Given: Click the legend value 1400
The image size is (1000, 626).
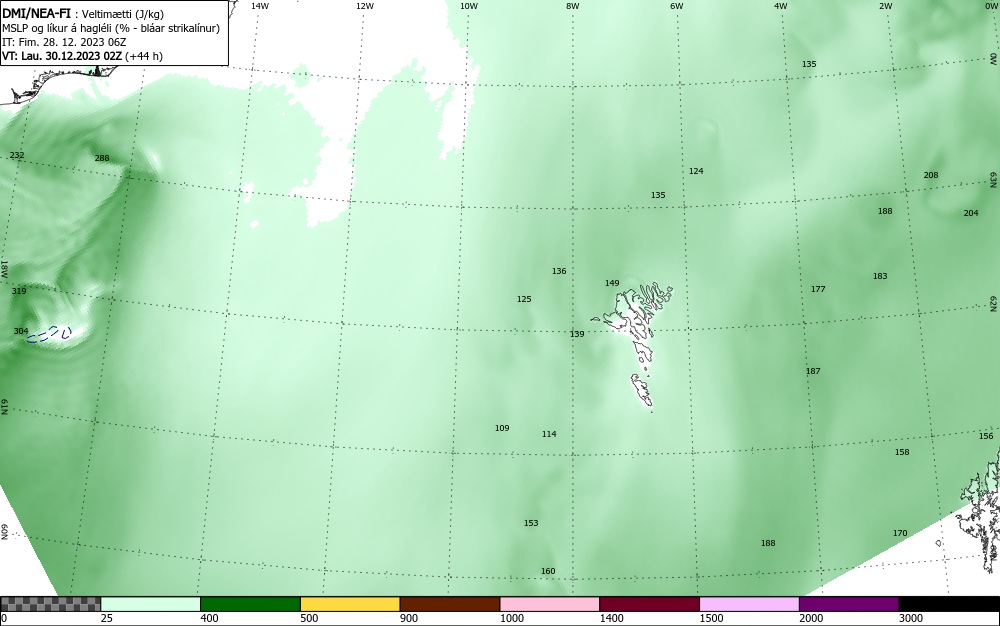Looking at the screenshot, I should 612,618.
